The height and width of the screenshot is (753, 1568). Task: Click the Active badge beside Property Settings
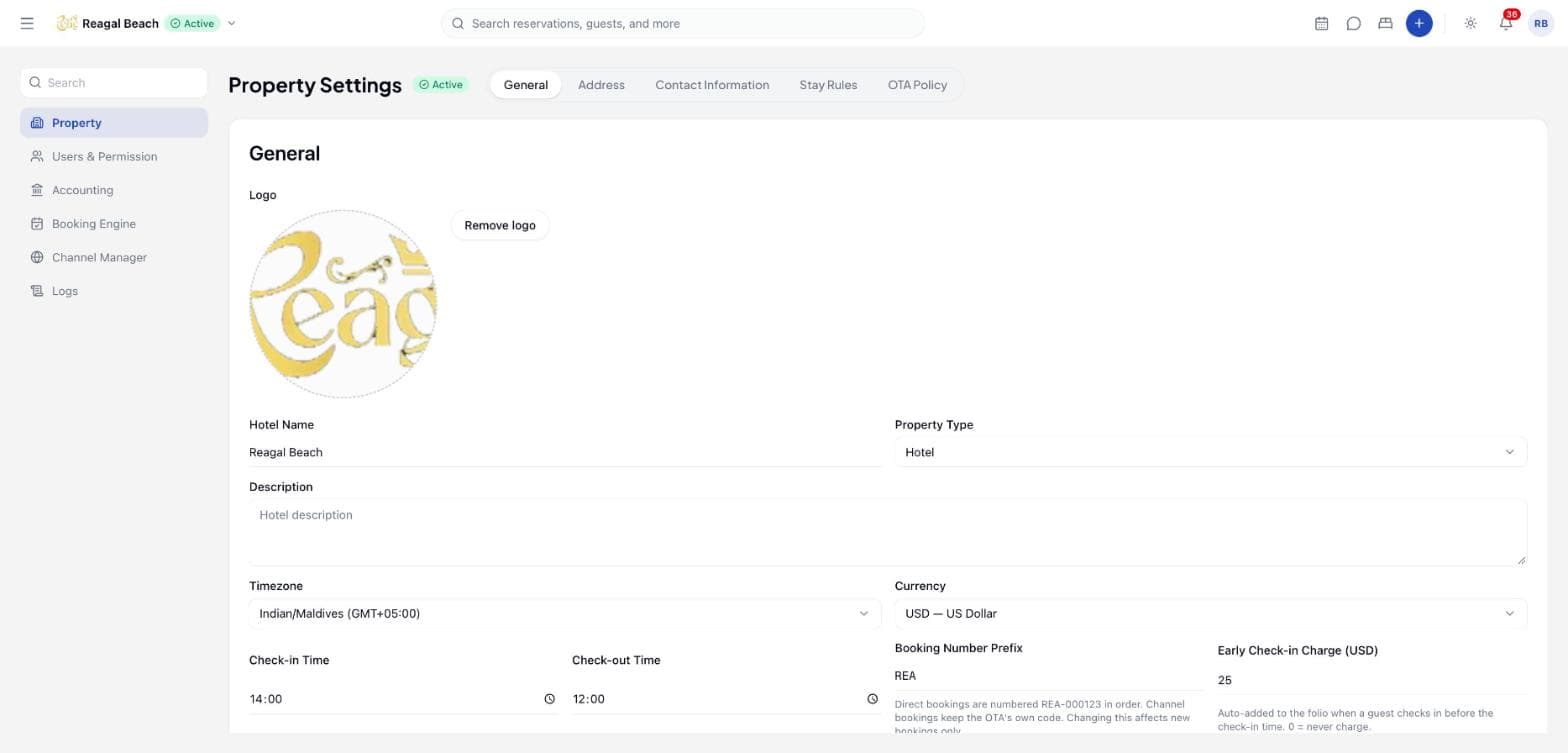pos(441,85)
